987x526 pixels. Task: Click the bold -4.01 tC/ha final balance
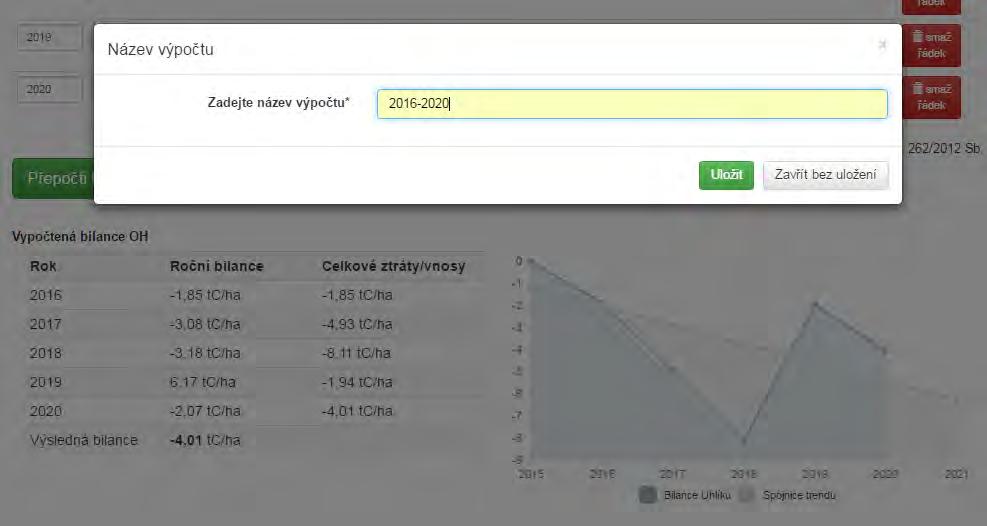click(205, 440)
